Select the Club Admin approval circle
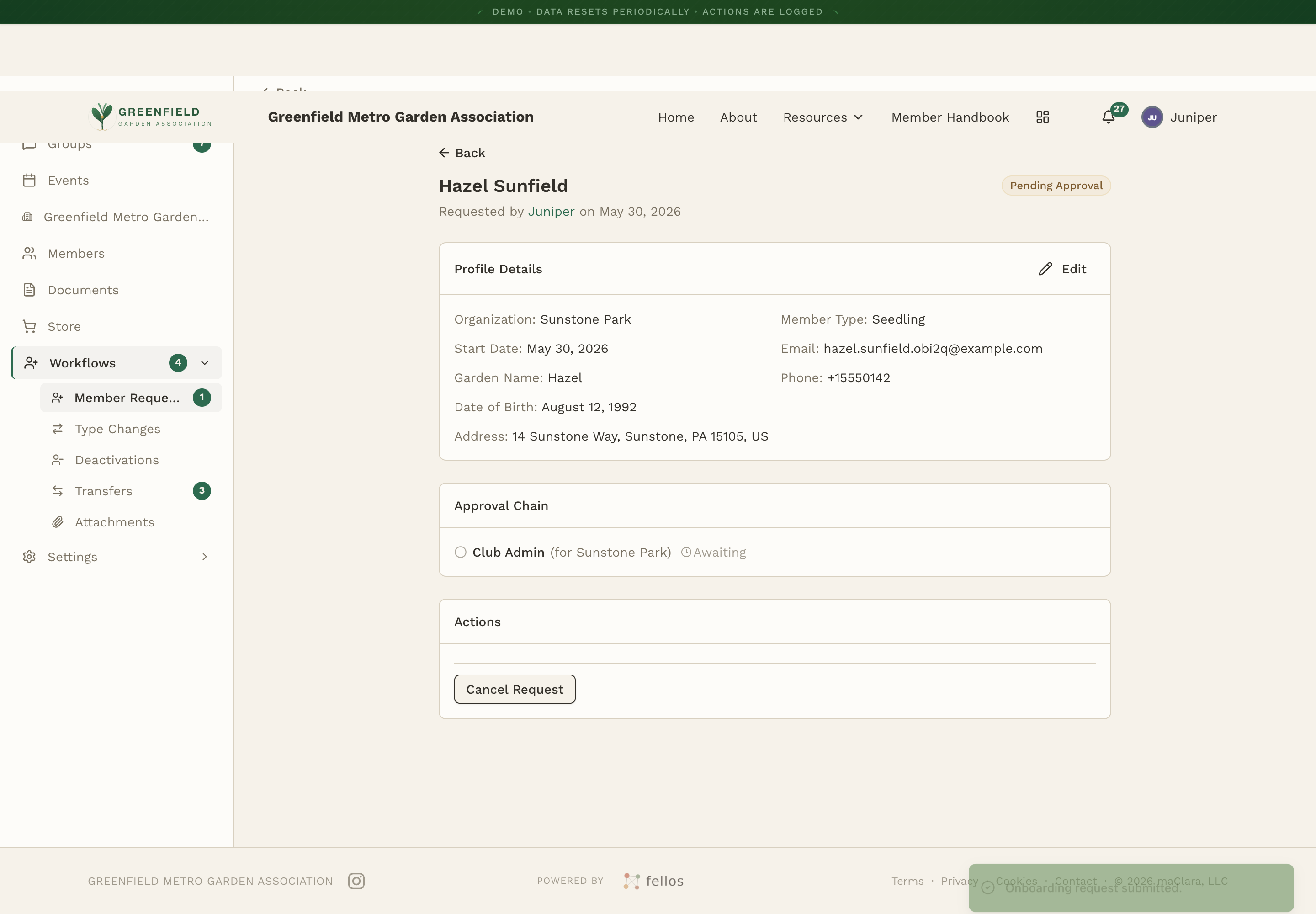The image size is (1316, 914). click(461, 553)
